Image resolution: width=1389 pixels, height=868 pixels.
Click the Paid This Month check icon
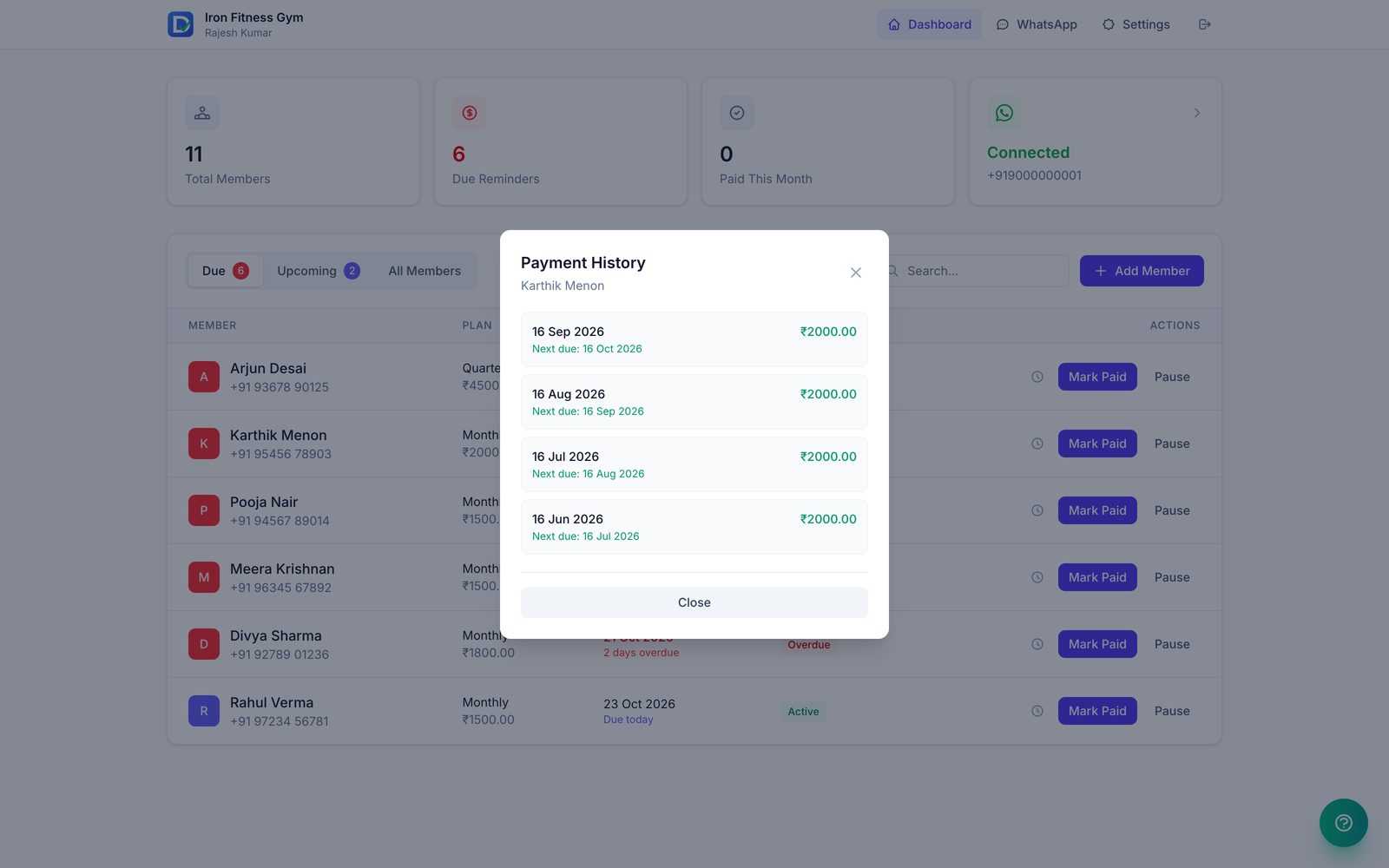click(x=737, y=113)
